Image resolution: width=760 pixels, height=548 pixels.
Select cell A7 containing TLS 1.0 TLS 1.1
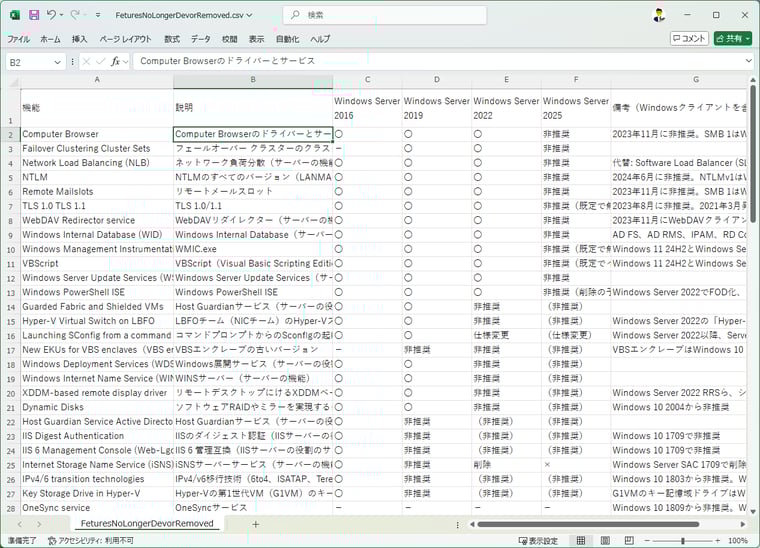click(x=96, y=206)
